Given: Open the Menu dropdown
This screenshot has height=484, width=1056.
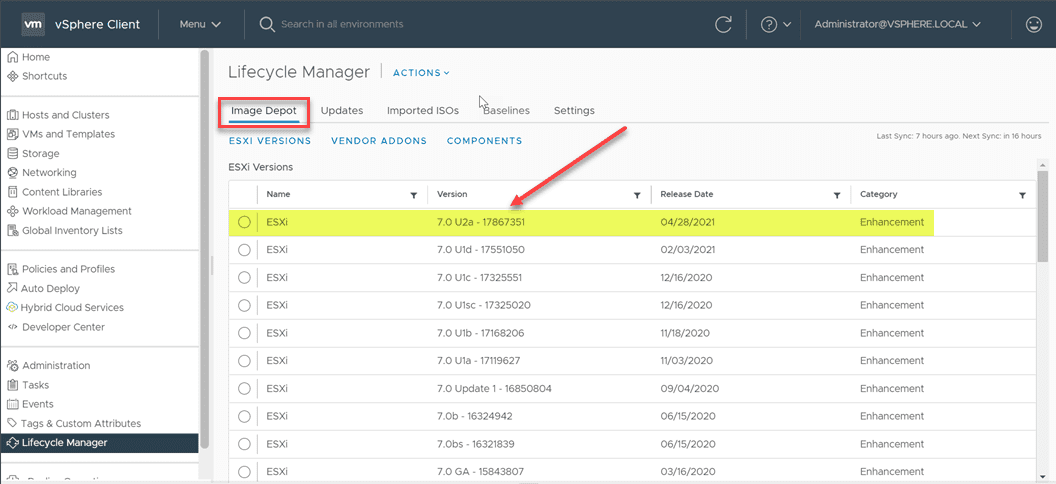Looking at the screenshot, I should point(200,24).
